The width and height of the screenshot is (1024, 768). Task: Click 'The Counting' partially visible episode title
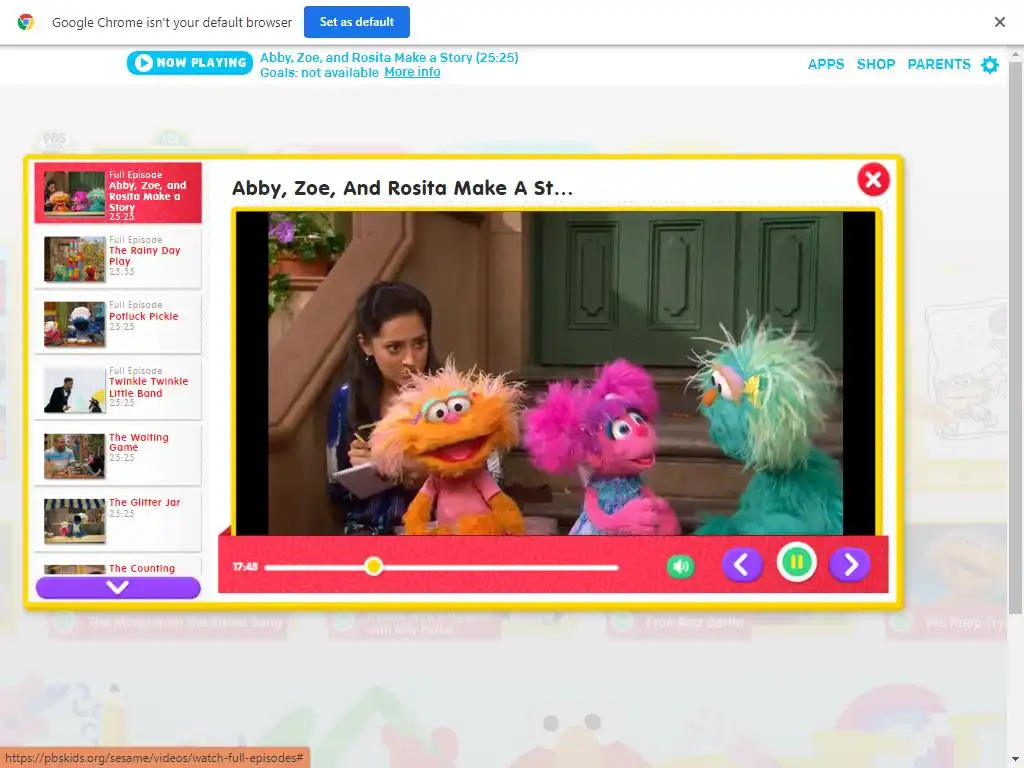[142, 568]
